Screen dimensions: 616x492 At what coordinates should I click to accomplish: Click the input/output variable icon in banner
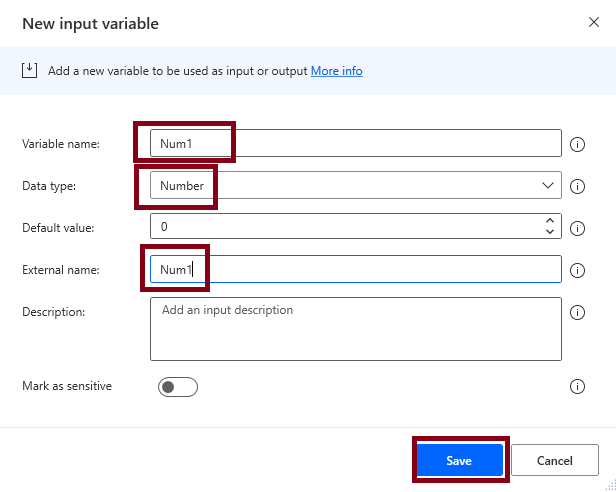[x=30, y=71]
